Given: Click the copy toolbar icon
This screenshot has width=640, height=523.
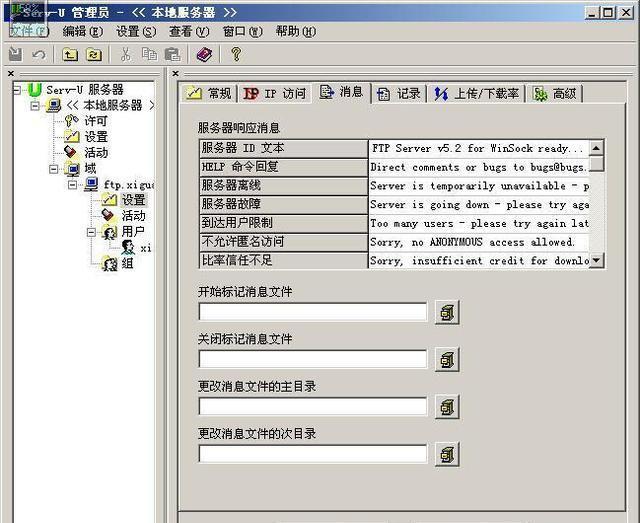Looking at the screenshot, I should pyautogui.click(x=149, y=54).
